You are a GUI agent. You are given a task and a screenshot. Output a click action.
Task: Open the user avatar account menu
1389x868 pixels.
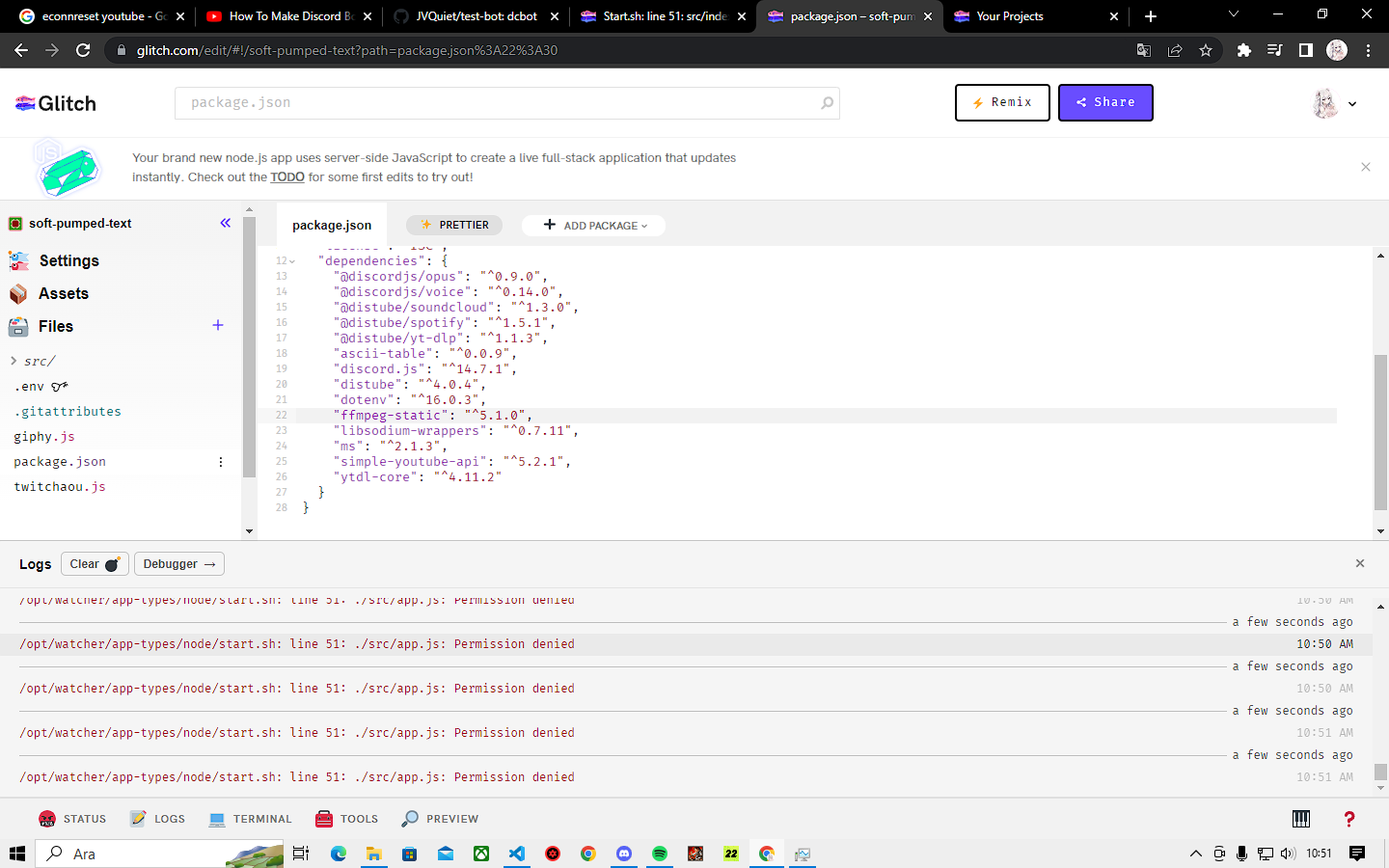coord(1335,103)
